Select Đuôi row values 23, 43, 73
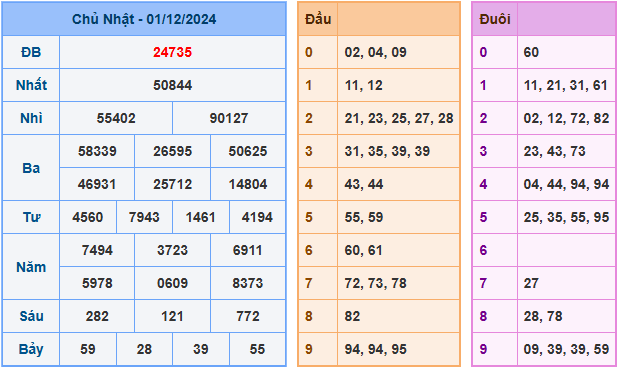Viewport: 617px width, 367px height. tap(554, 151)
